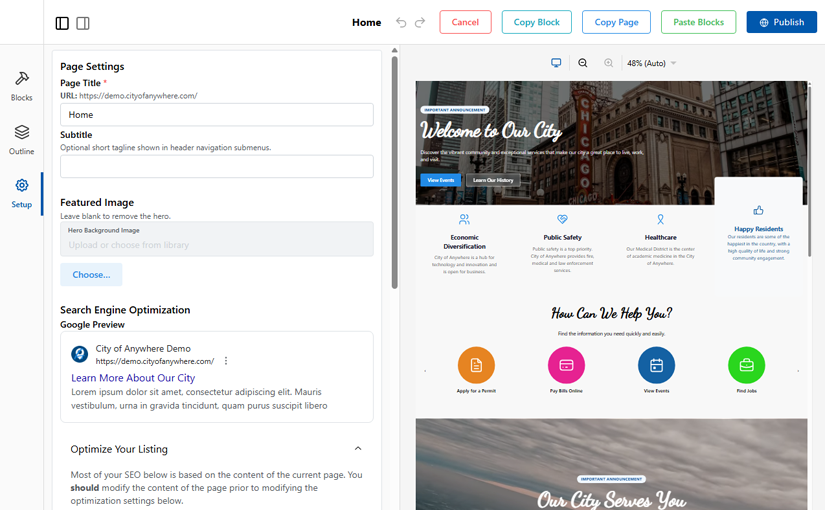The image size is (825, 510).
Task: Publish the page
Action: (781, 22)
